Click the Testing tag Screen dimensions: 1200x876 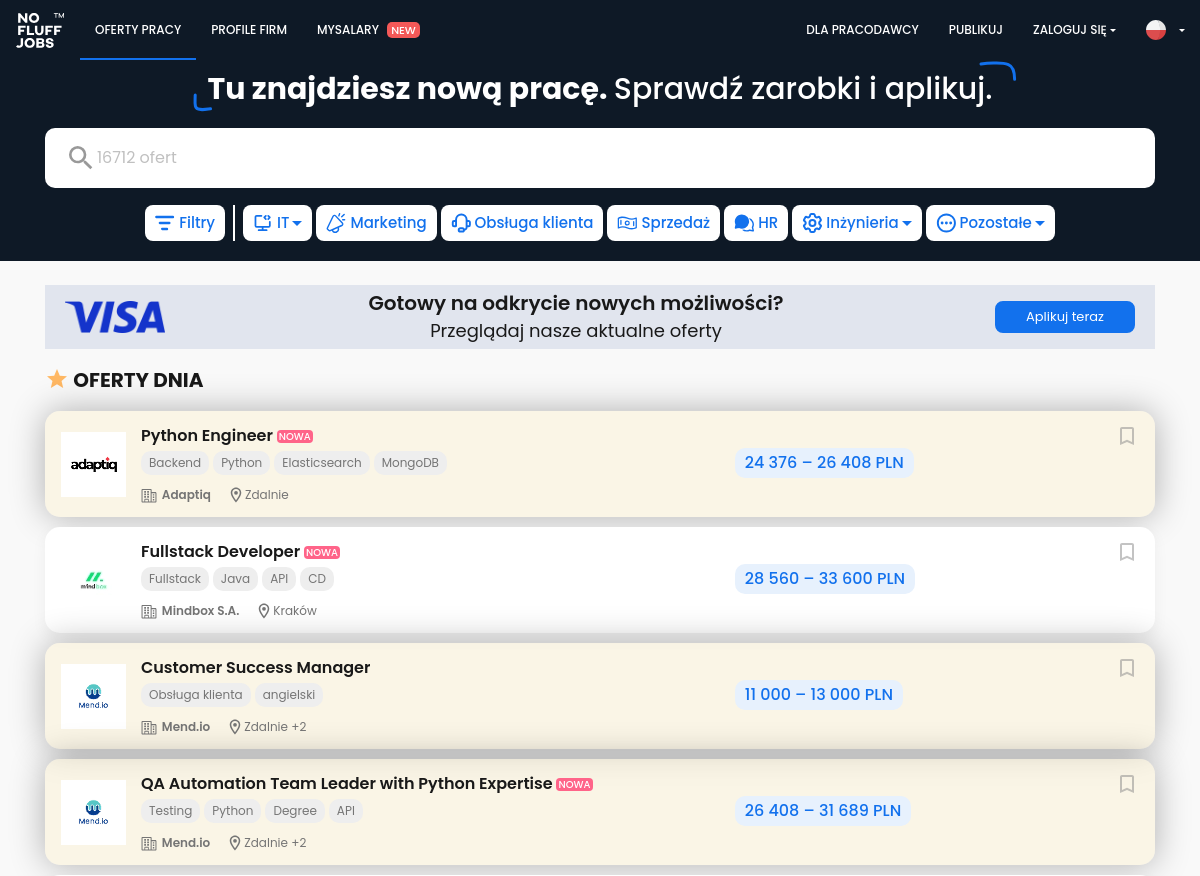pos(171,811)
